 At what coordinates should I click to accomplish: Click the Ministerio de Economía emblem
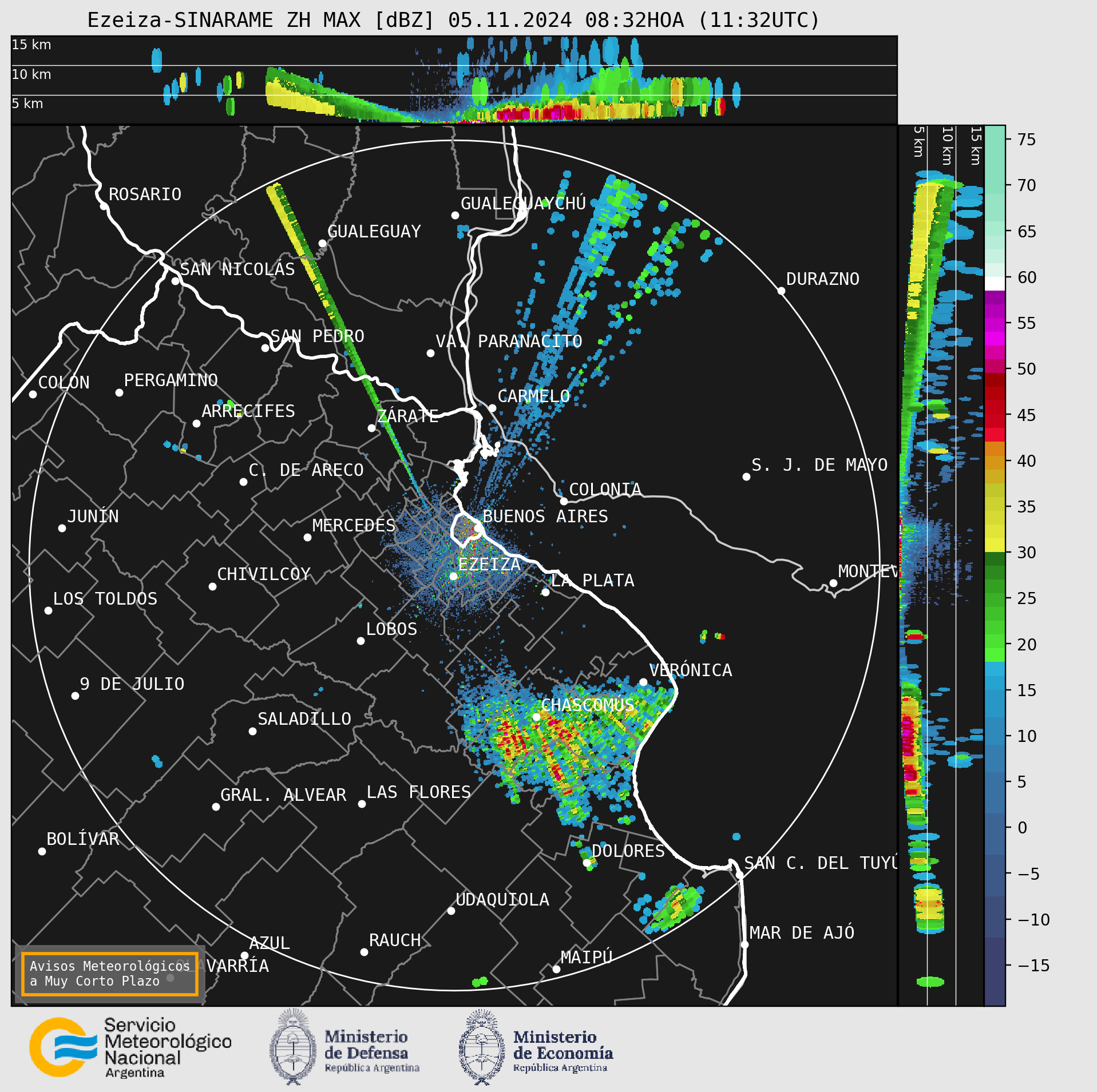click(482, 1047)
